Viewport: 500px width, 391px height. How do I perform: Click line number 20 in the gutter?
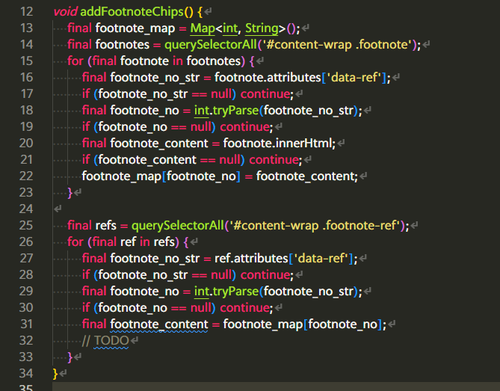pyautogui.click(x=26, y=143)
